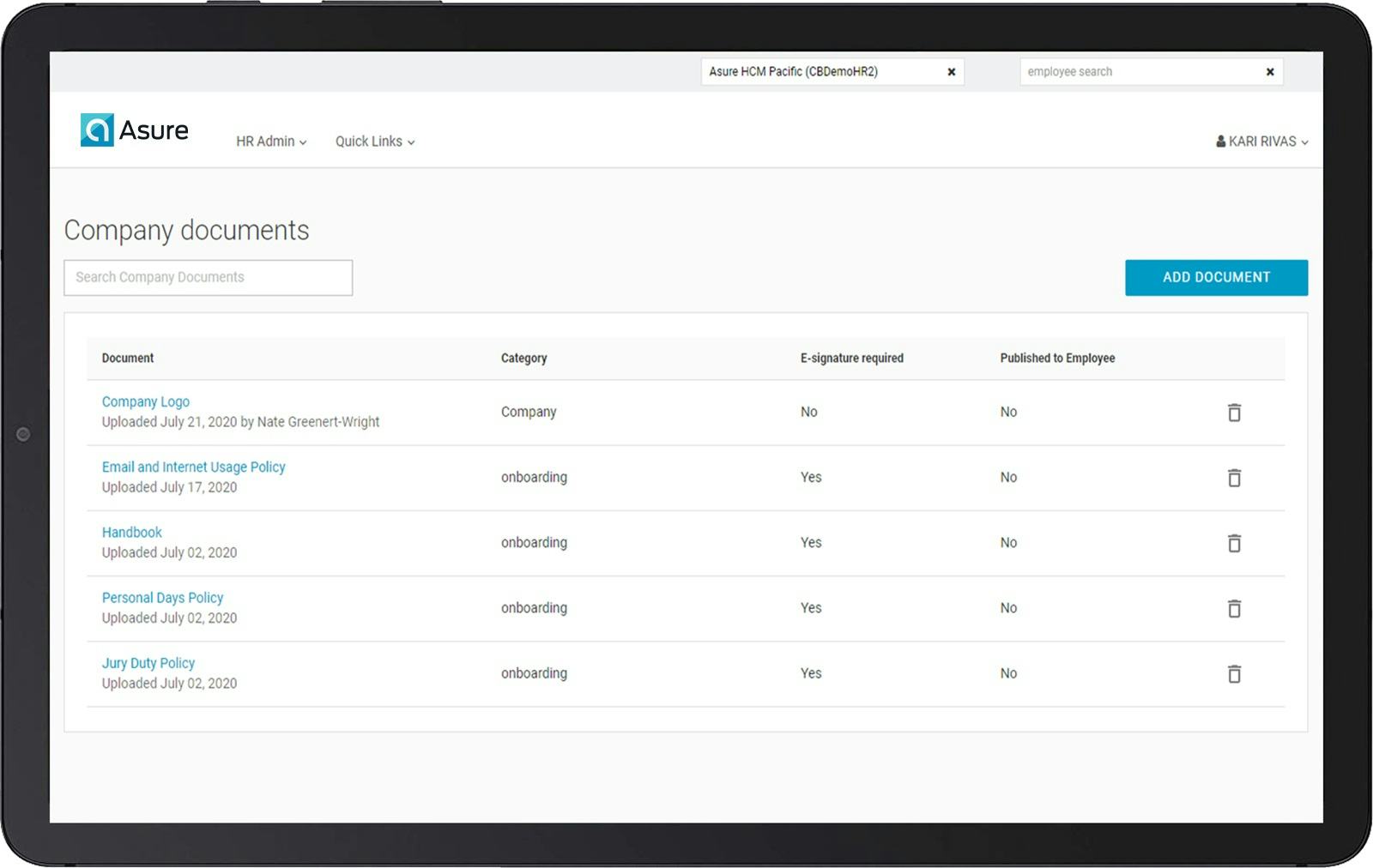Open the KARI RIVAS account dropdown
Image resolution: width=1373 pixels, height=868 pixels.
[x=1261, y=141]
